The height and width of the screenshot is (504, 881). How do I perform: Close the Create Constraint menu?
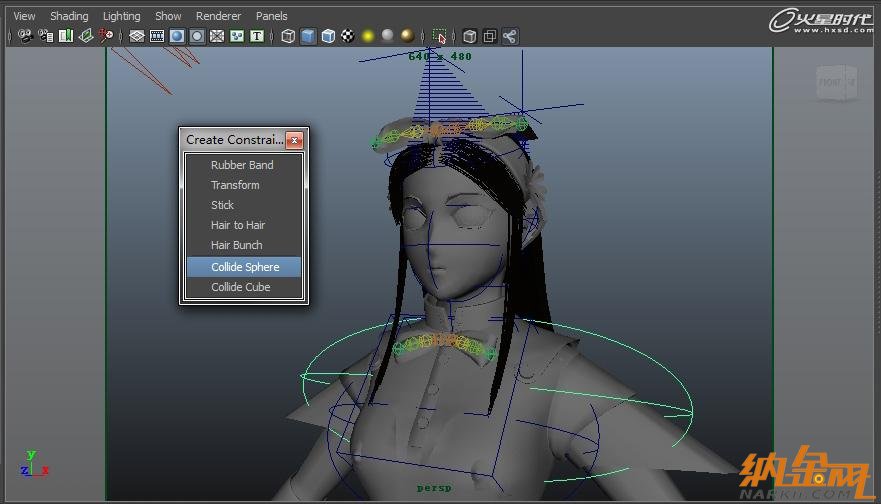coord(294,140)
